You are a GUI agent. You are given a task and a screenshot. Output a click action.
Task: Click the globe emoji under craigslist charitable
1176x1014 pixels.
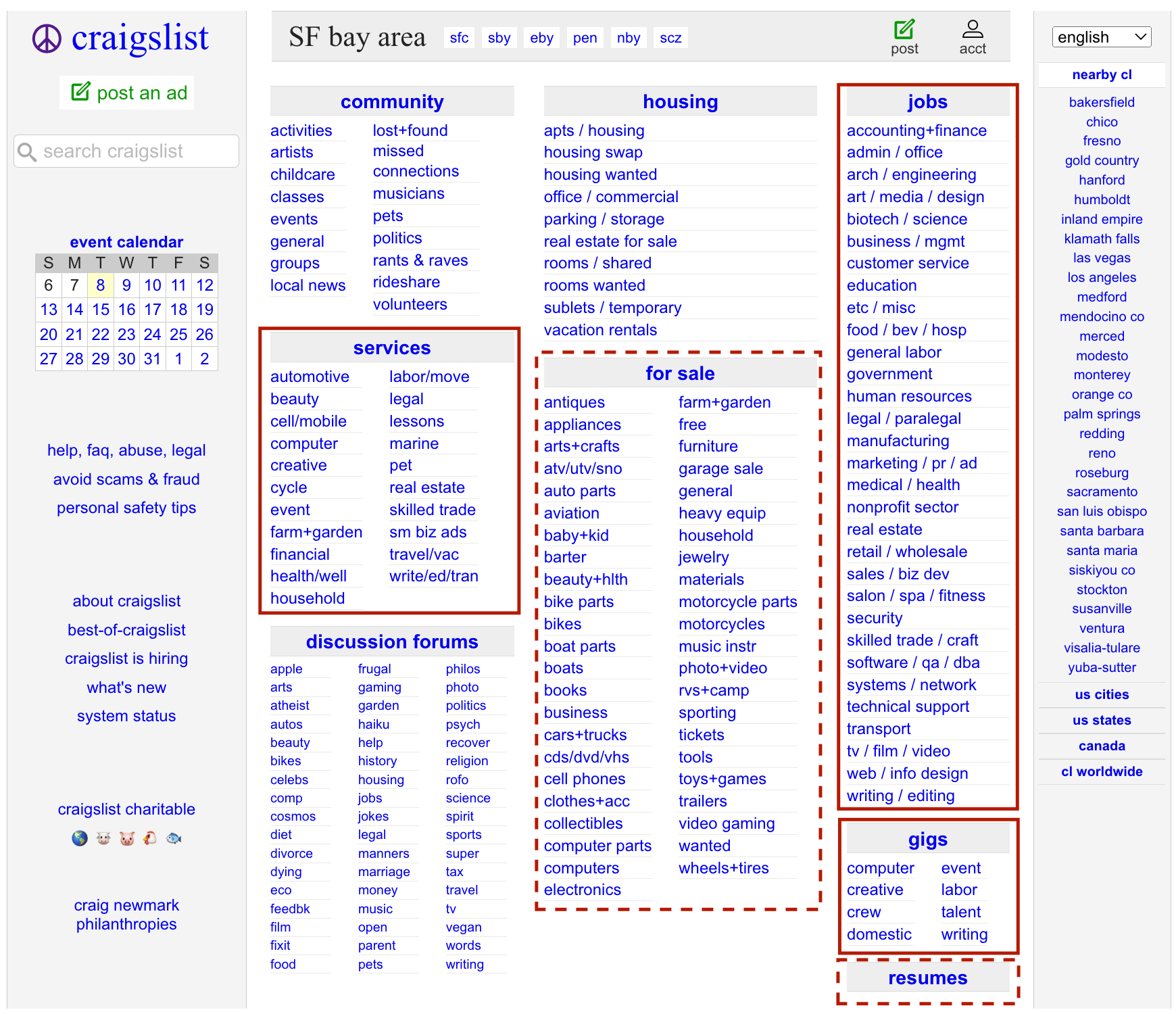coord(80,838)
